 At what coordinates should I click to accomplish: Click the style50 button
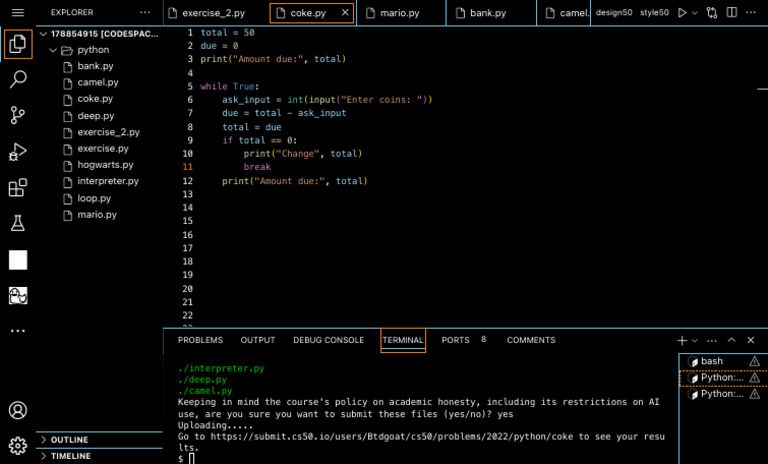[654, 13]
